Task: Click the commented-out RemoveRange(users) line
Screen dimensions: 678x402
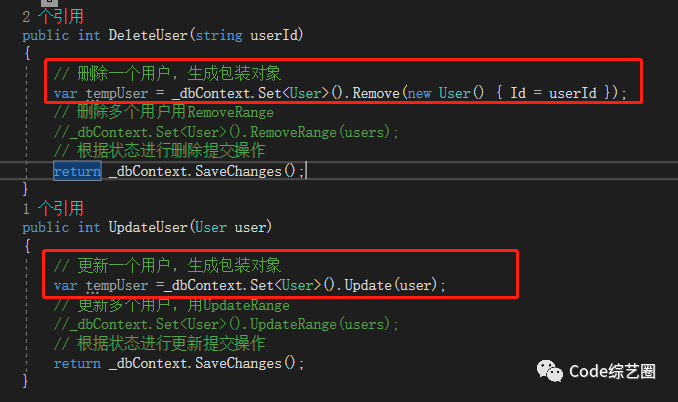Action: click(226, 132)
